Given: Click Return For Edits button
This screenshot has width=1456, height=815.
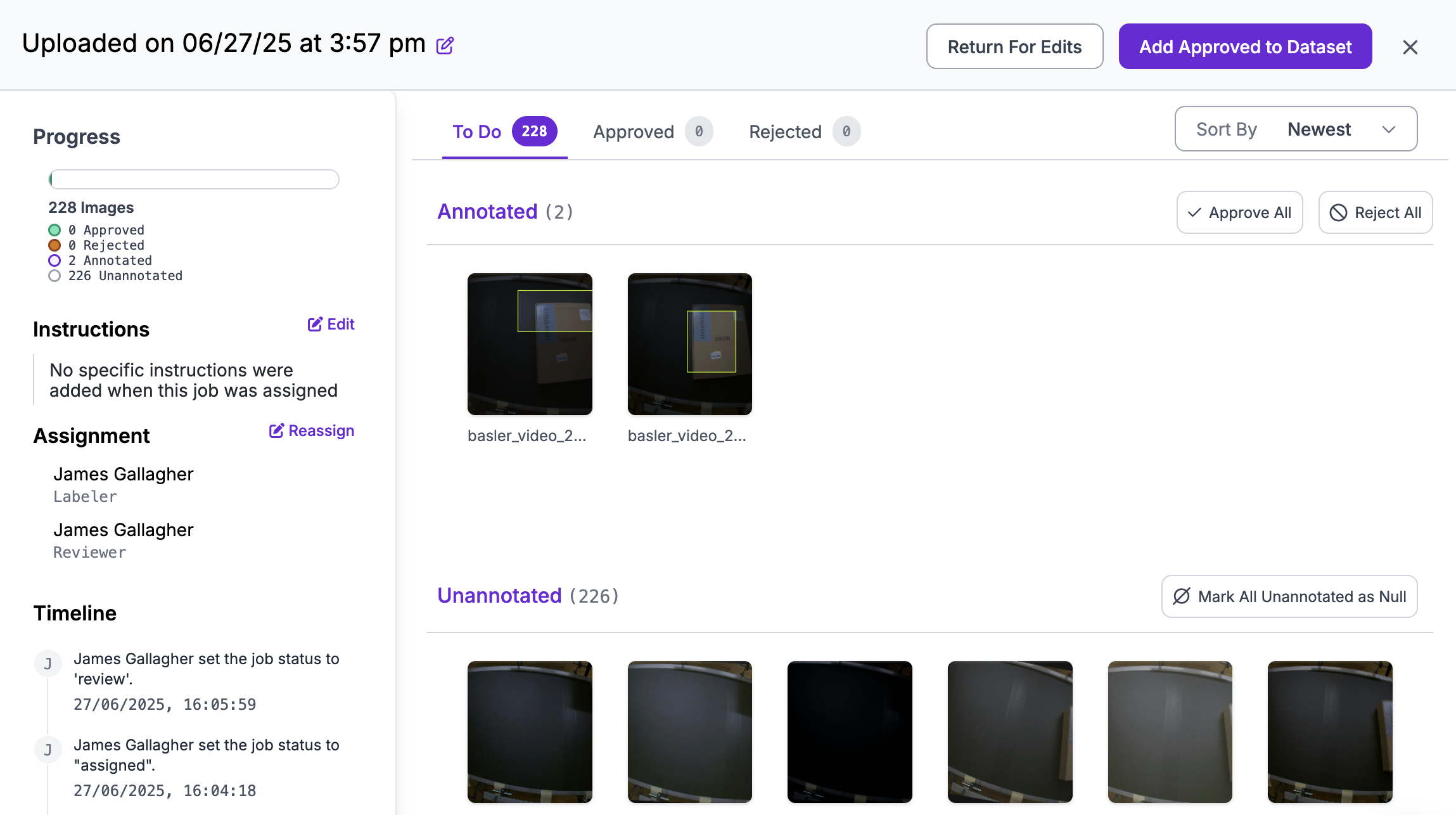Looking at the screenshot, I should [1014, 47].
